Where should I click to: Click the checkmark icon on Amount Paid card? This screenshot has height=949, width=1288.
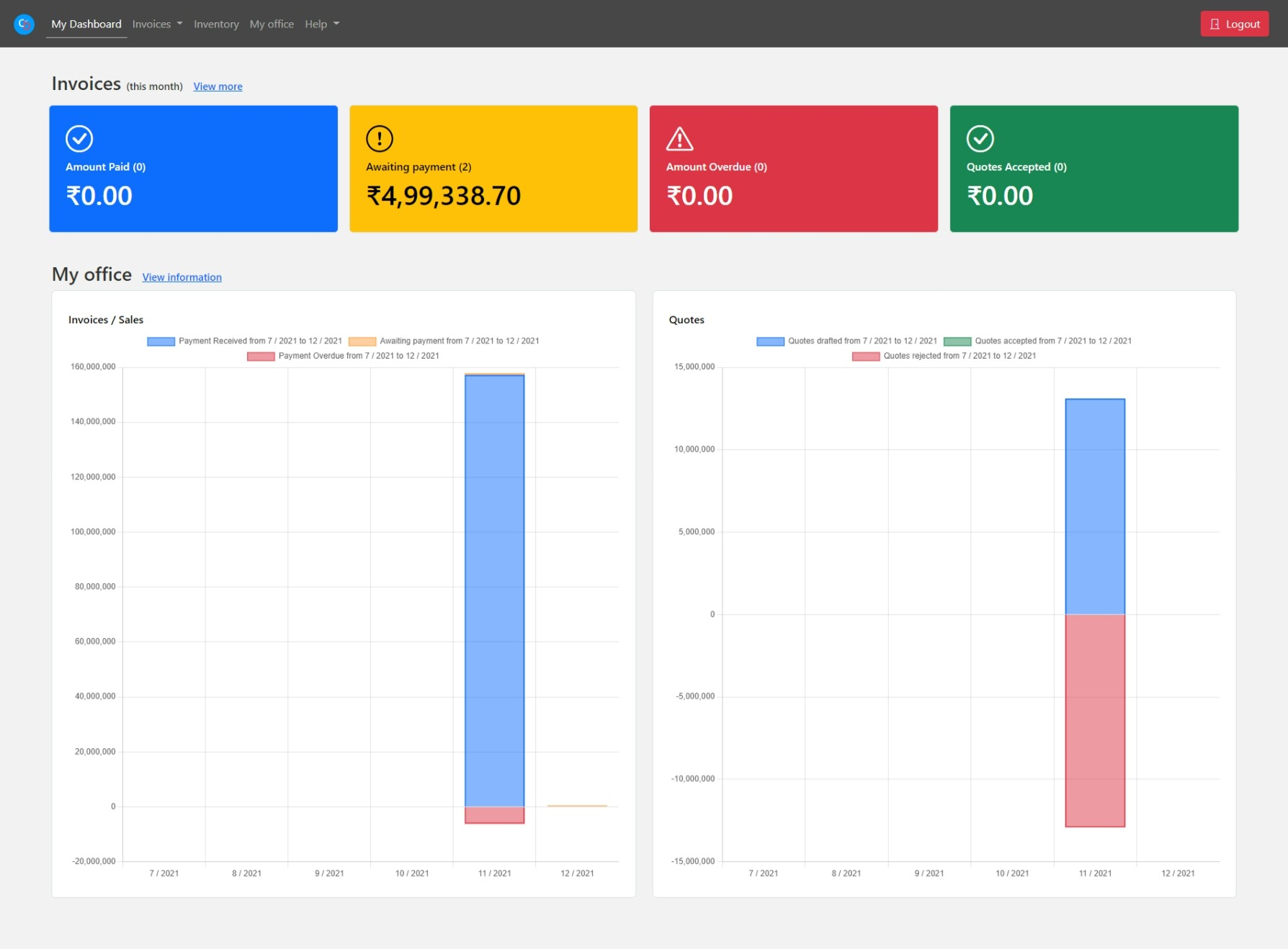(x=79, y=138)
